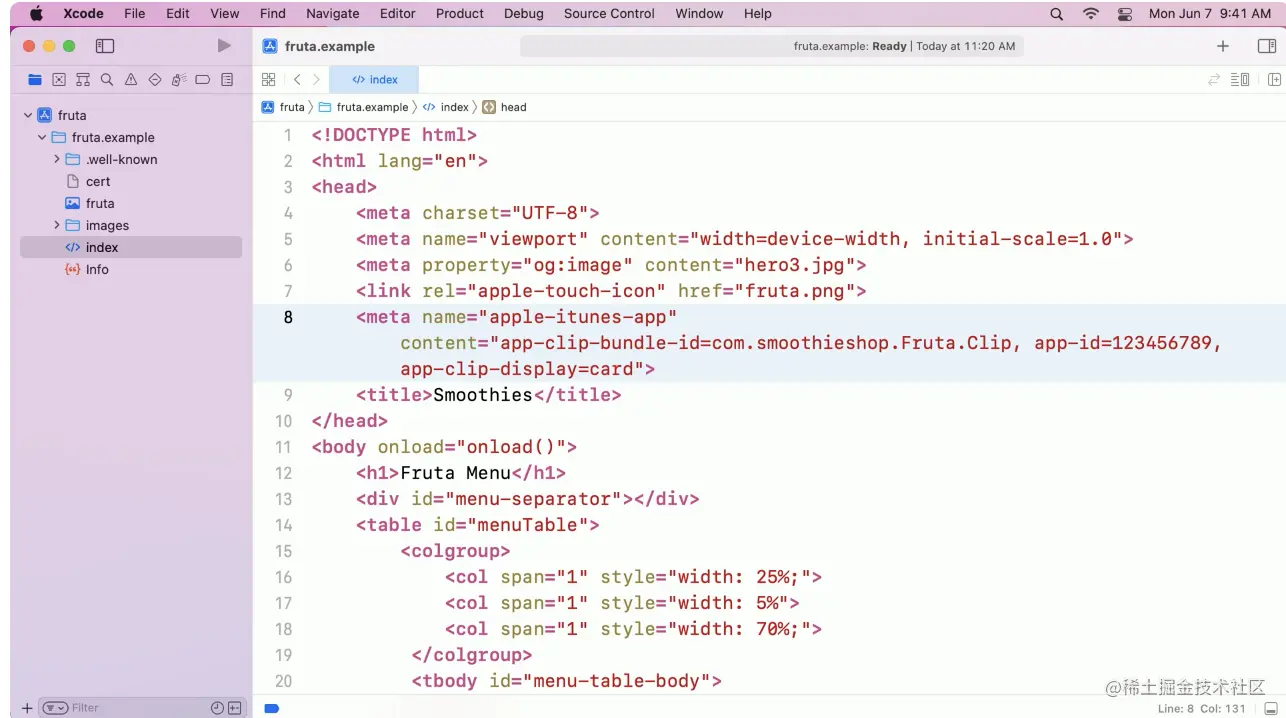The width and height of the screenshot is (1286, 718).
Task: Expand the .well-known folder
Action: pos(57,159)
